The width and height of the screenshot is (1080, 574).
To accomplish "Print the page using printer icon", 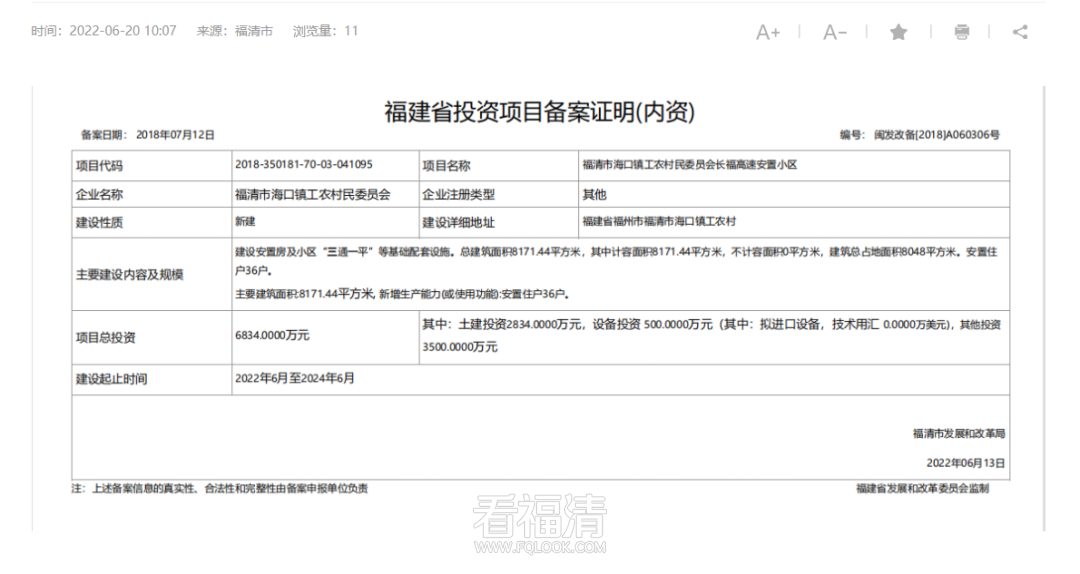I will (961, 32).
